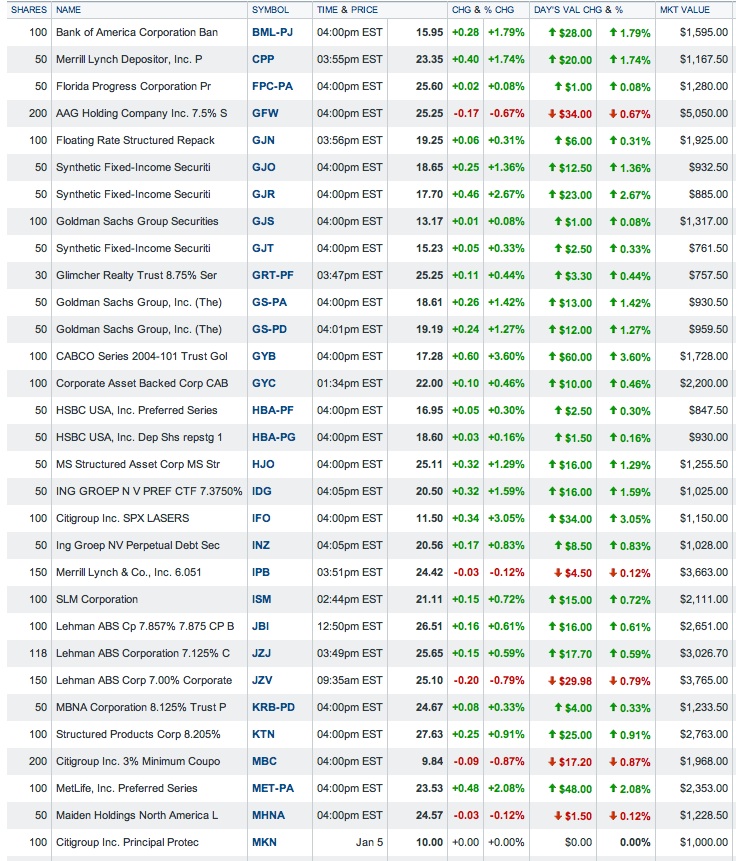This screenshot has height=861, width=736.
Task: Click the GJS ticker symbol
Action: pyautogui.click(x=263, y=221)
